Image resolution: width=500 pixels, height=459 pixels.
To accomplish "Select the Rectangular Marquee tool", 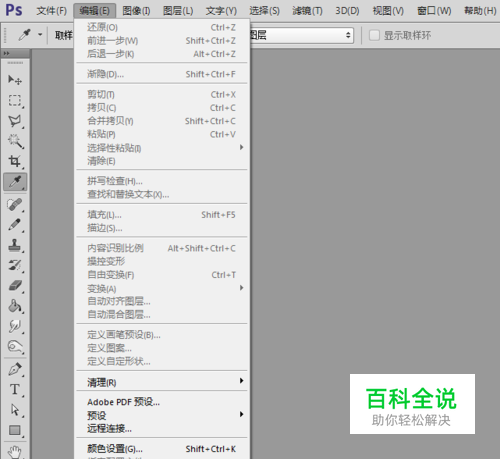I will coord(15,100).
